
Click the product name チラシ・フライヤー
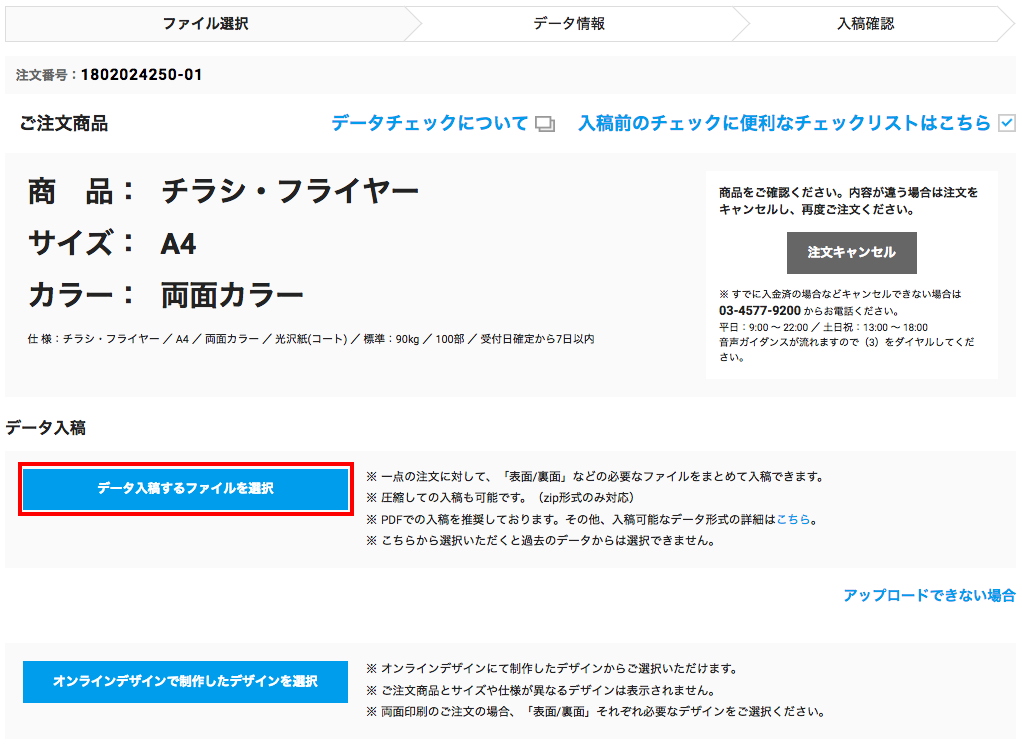coord(289,191)
